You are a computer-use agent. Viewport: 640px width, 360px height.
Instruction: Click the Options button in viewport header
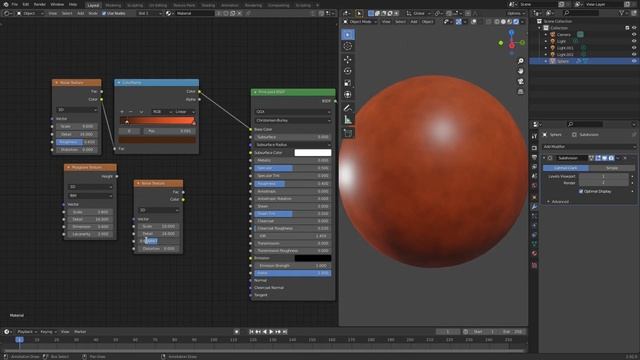click(x=515, y=13)
